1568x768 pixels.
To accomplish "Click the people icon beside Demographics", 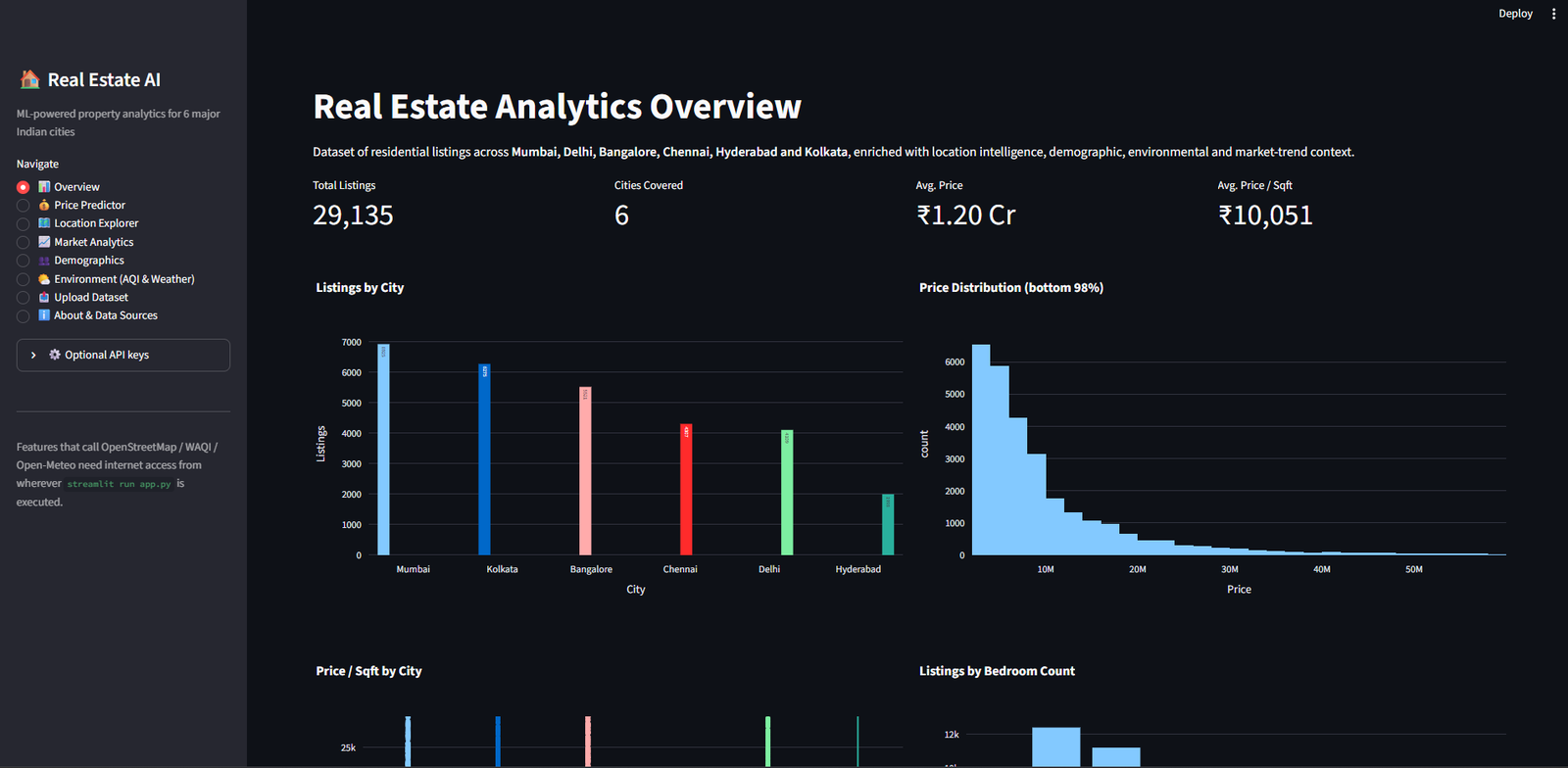I will 44,261.
